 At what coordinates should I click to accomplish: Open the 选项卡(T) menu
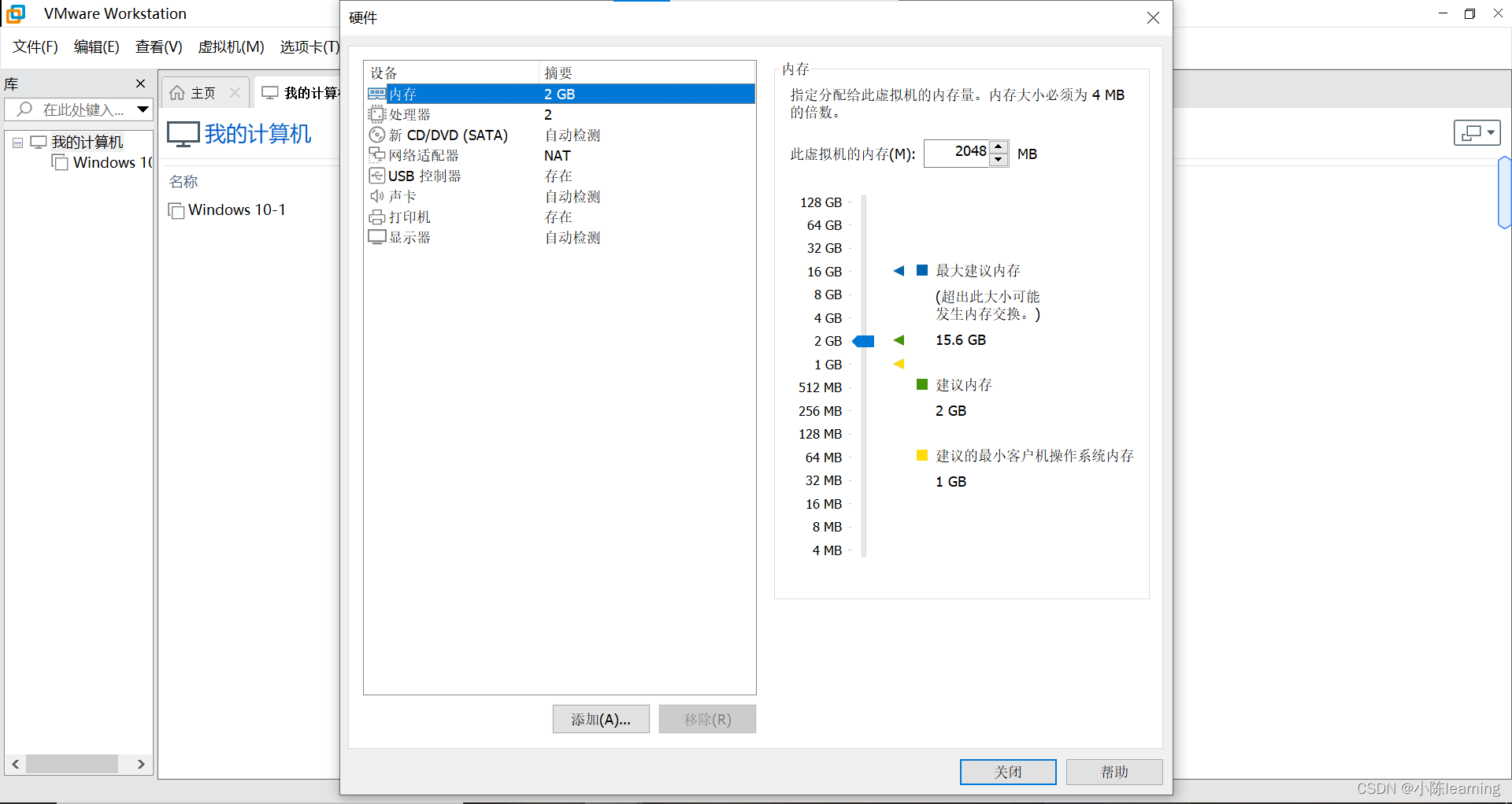309,47
